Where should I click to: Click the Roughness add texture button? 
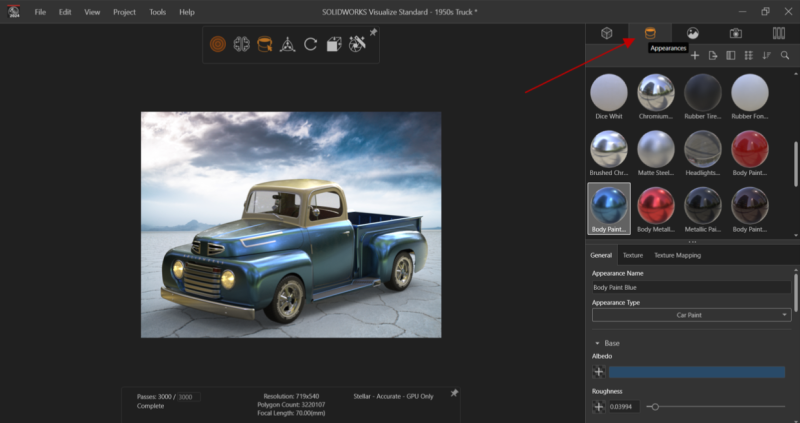599,406
